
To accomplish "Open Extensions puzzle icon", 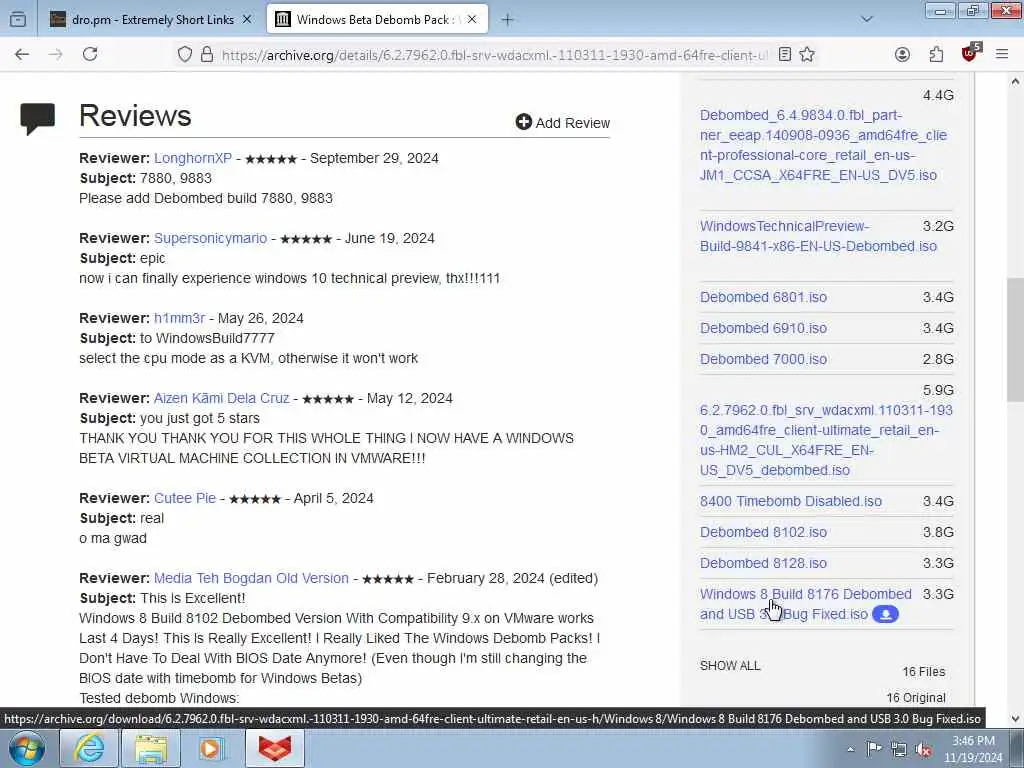I will coord(936,55).
